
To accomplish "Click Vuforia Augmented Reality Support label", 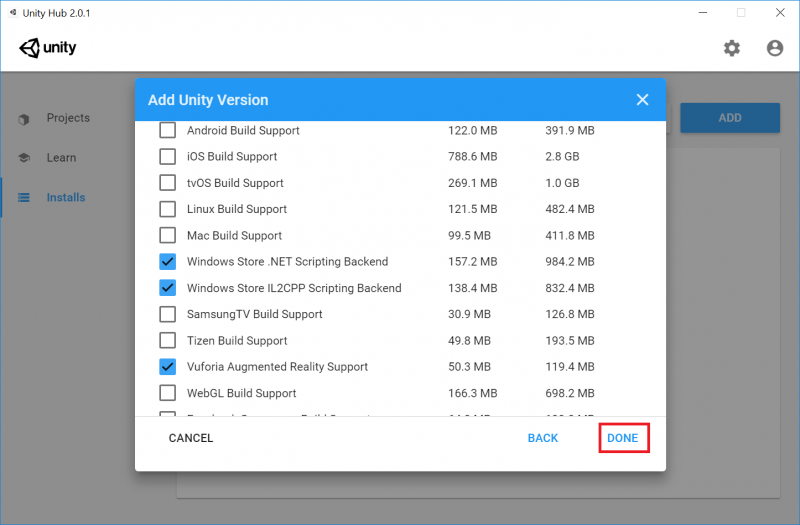I will [277, 366].
